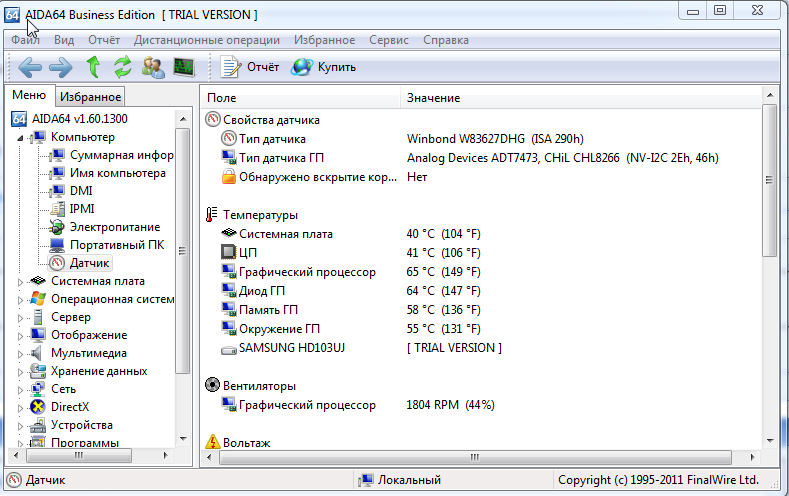Click the Отчёт report toolbar button
This screenshot has height=496, width=789.
tap(250, 67)
